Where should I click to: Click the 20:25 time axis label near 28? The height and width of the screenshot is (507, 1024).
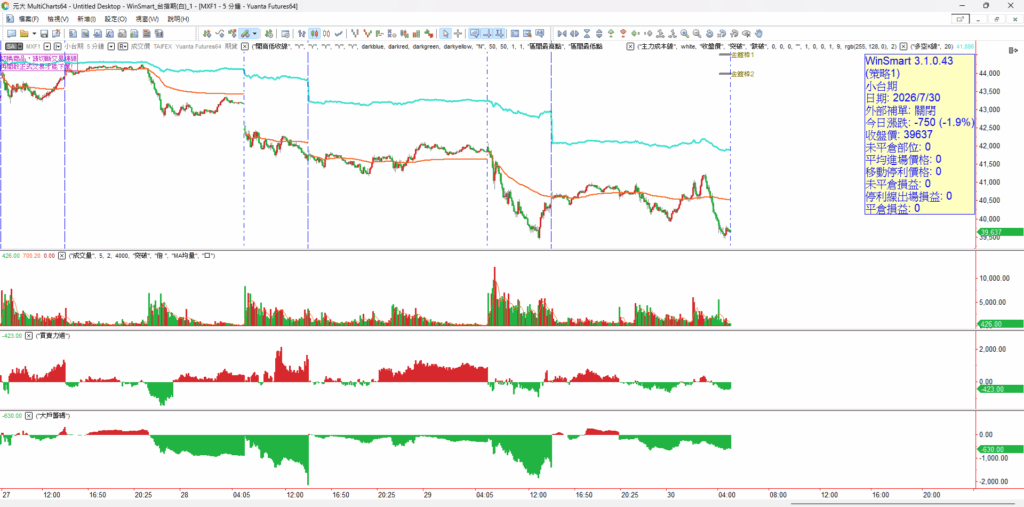tap(144, 495)
